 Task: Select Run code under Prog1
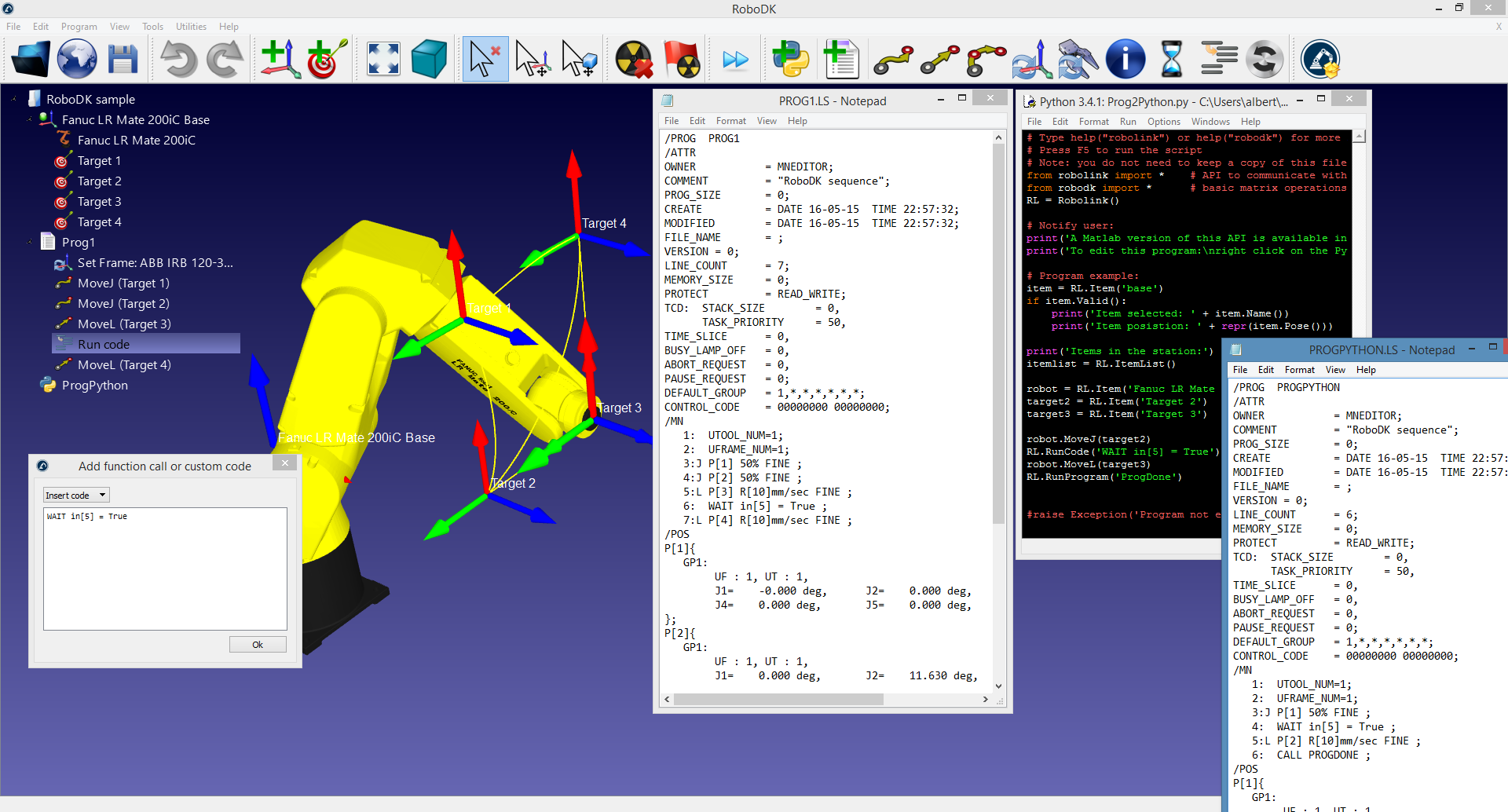pyautogui.click(x=102, y=344)
